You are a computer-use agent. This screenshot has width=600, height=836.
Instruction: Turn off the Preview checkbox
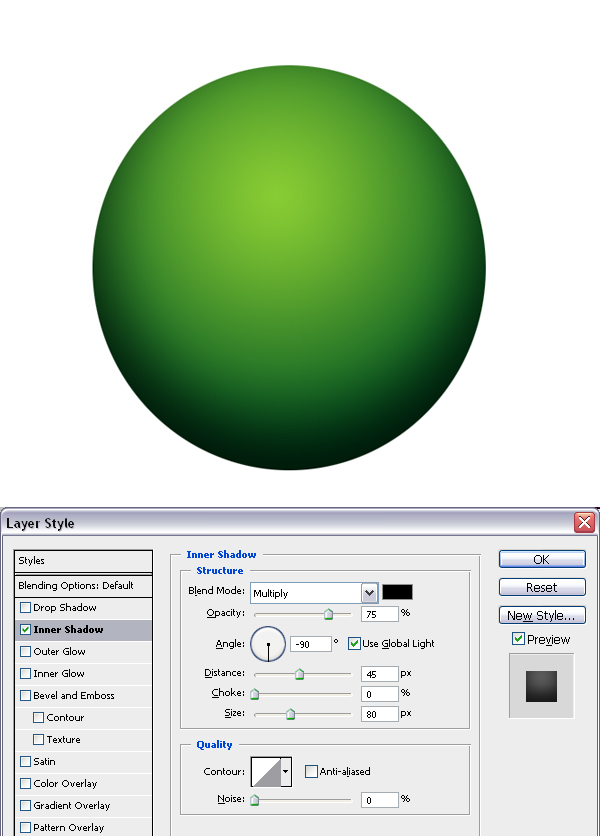pos(518,639)
